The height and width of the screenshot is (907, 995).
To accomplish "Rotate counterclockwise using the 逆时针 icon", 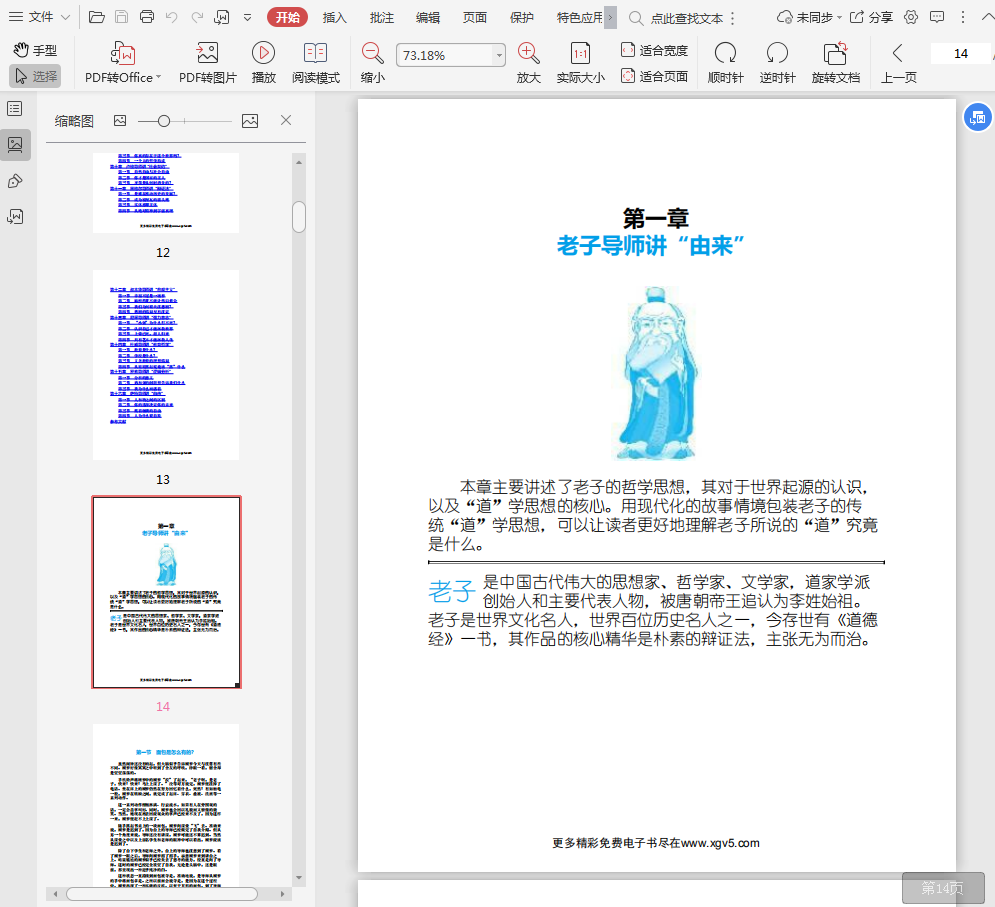I will (777, 54).
